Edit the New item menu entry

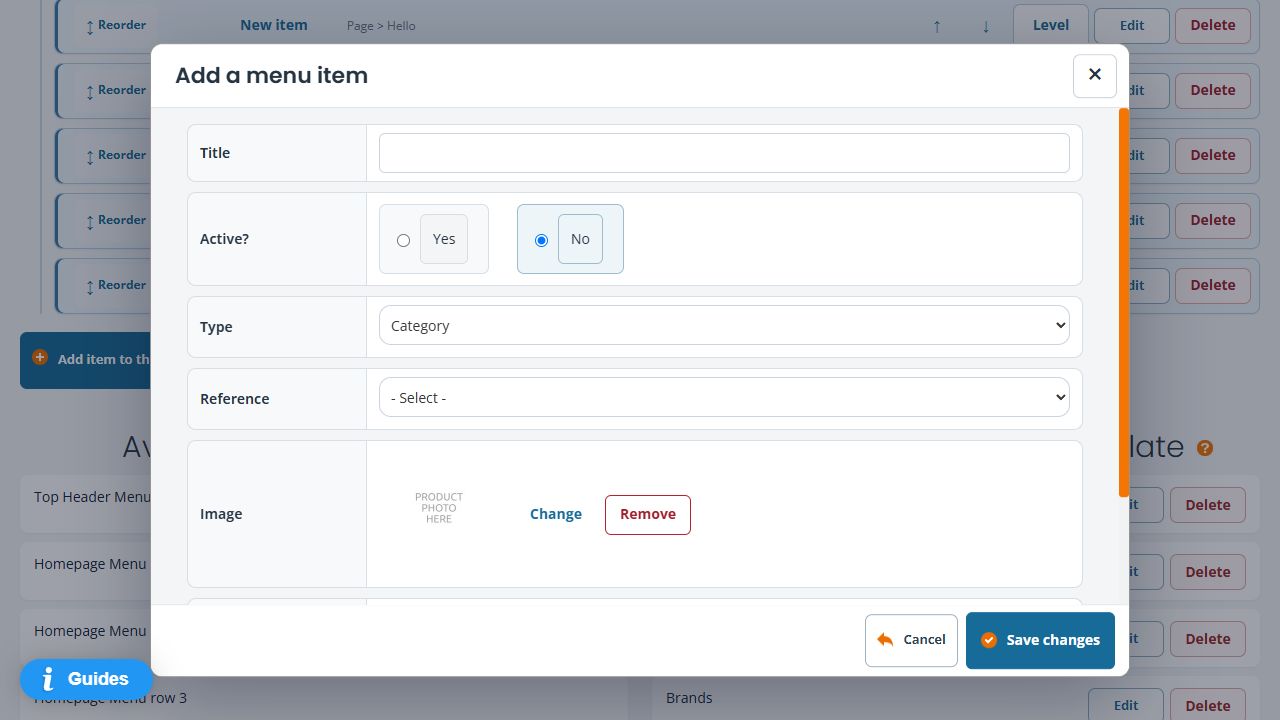tap(1132, 25)
